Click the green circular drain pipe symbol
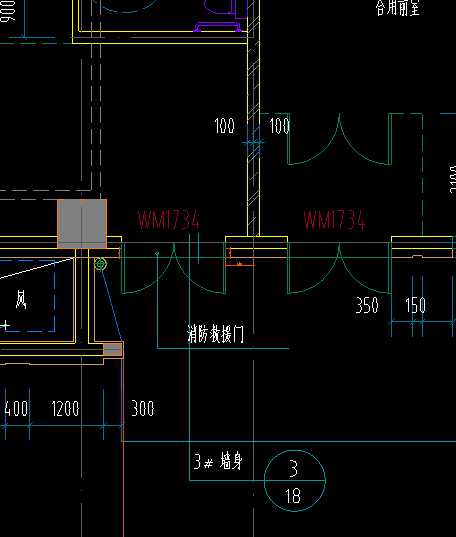The width and height of the screenshot is (456, 537). click(101, 264)
